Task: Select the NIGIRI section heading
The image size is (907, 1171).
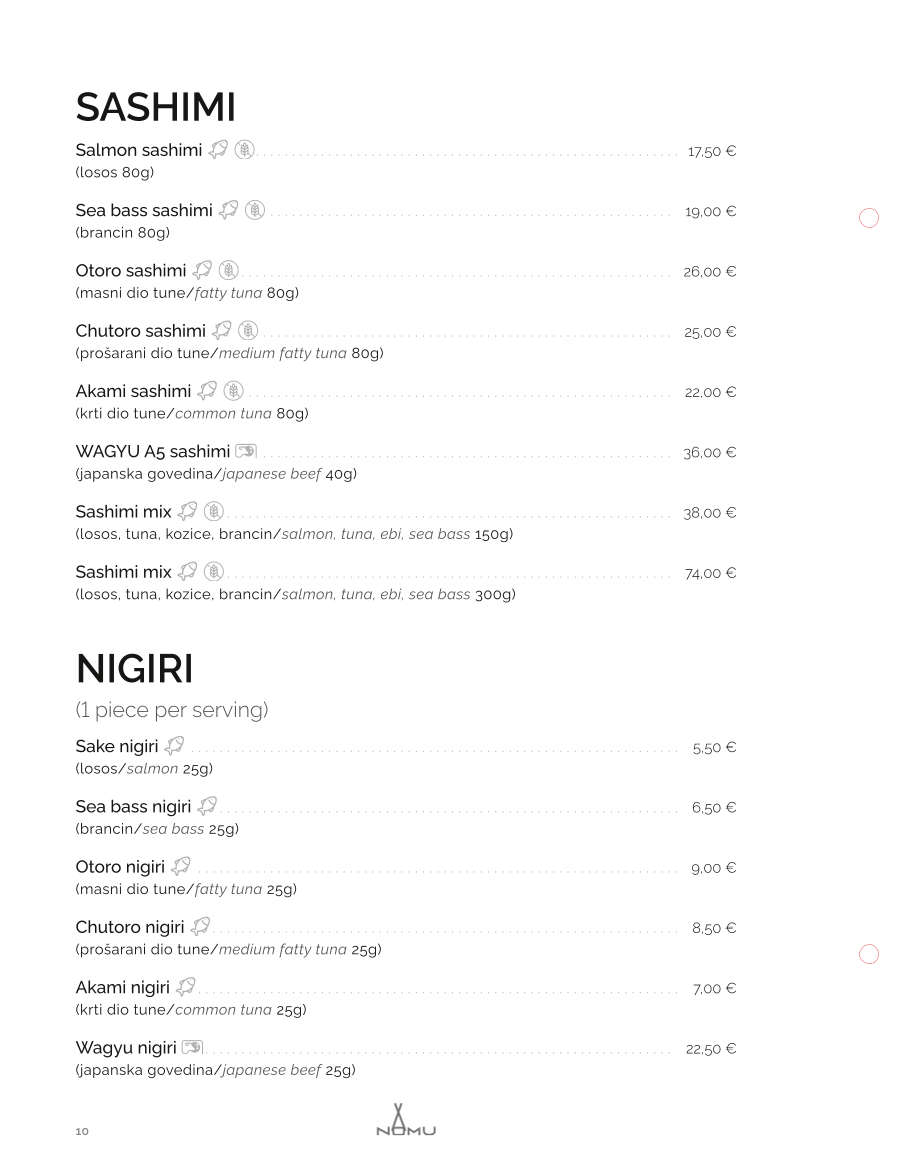Action: (134, 668)
